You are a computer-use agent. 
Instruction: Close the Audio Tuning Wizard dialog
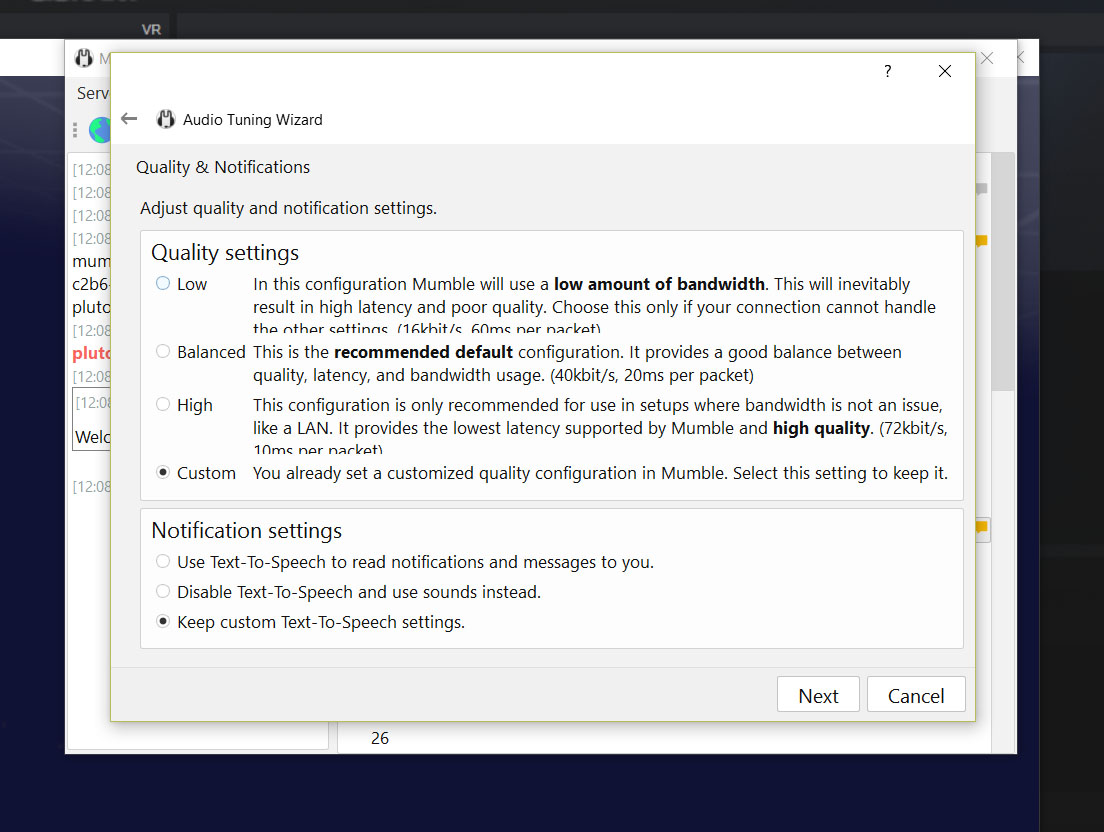(x=945, y=71)
